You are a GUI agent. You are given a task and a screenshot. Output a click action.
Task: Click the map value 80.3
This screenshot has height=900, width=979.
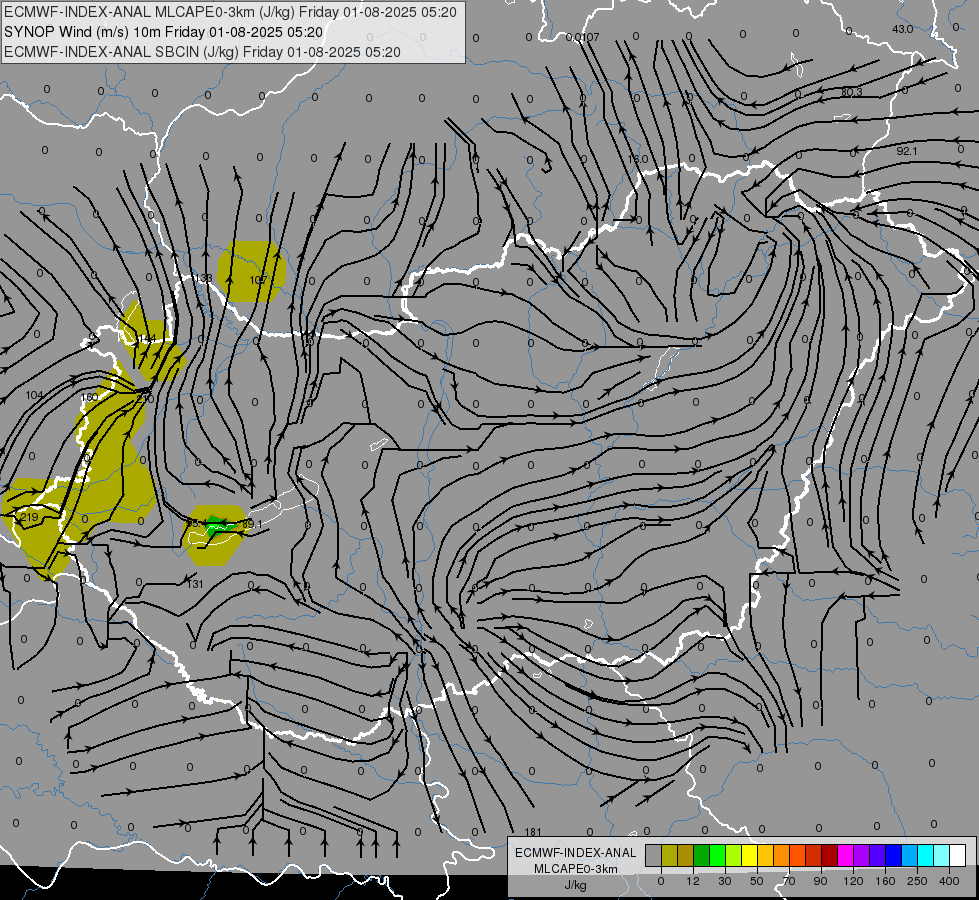tap(852, 92)
